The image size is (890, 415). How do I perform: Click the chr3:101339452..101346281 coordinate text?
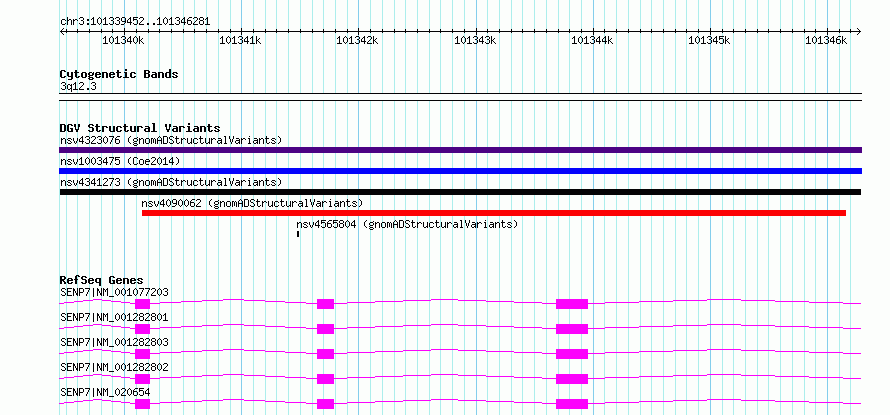point(135,22)
